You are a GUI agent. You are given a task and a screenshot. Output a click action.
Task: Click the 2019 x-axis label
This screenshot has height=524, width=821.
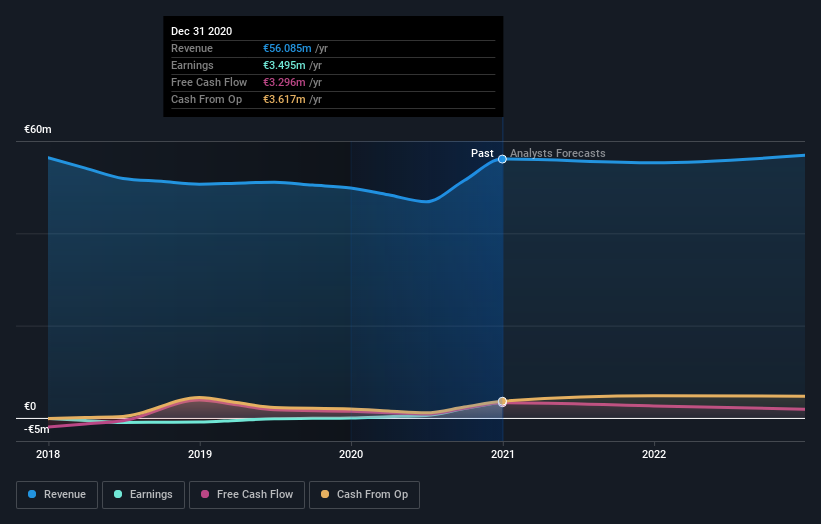pos(199,454)
